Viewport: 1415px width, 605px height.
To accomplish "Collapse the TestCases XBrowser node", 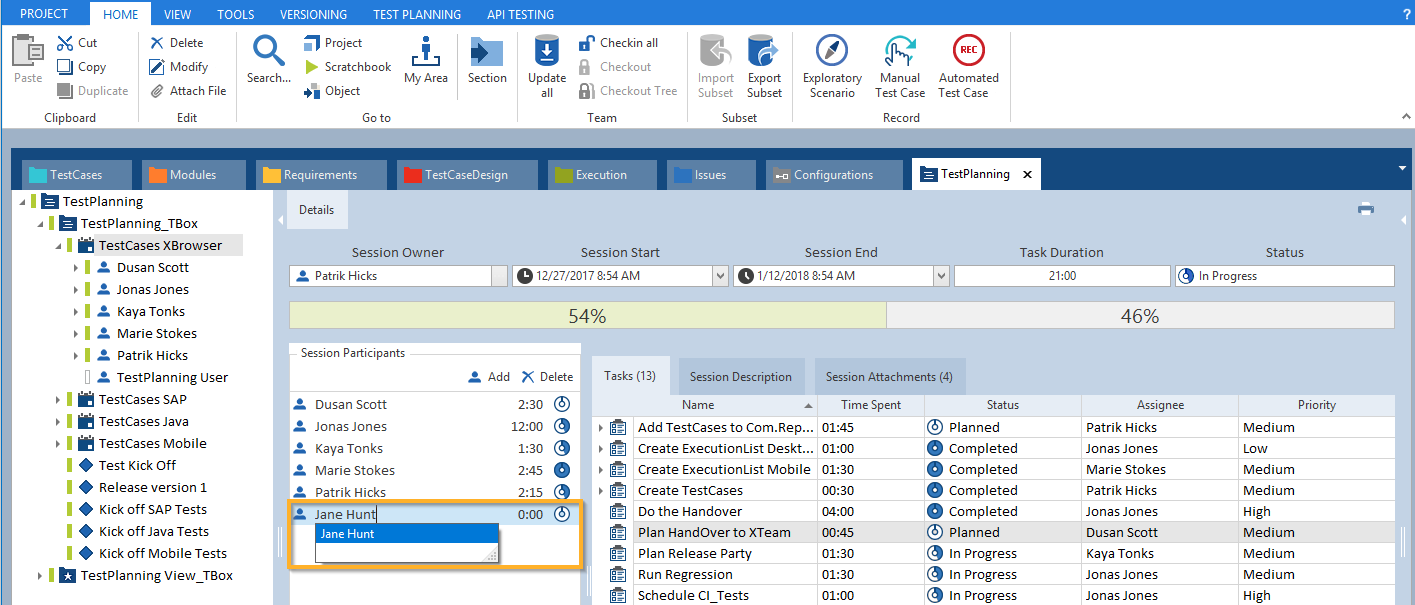I will pyautogui.click(x=58, y=246).
